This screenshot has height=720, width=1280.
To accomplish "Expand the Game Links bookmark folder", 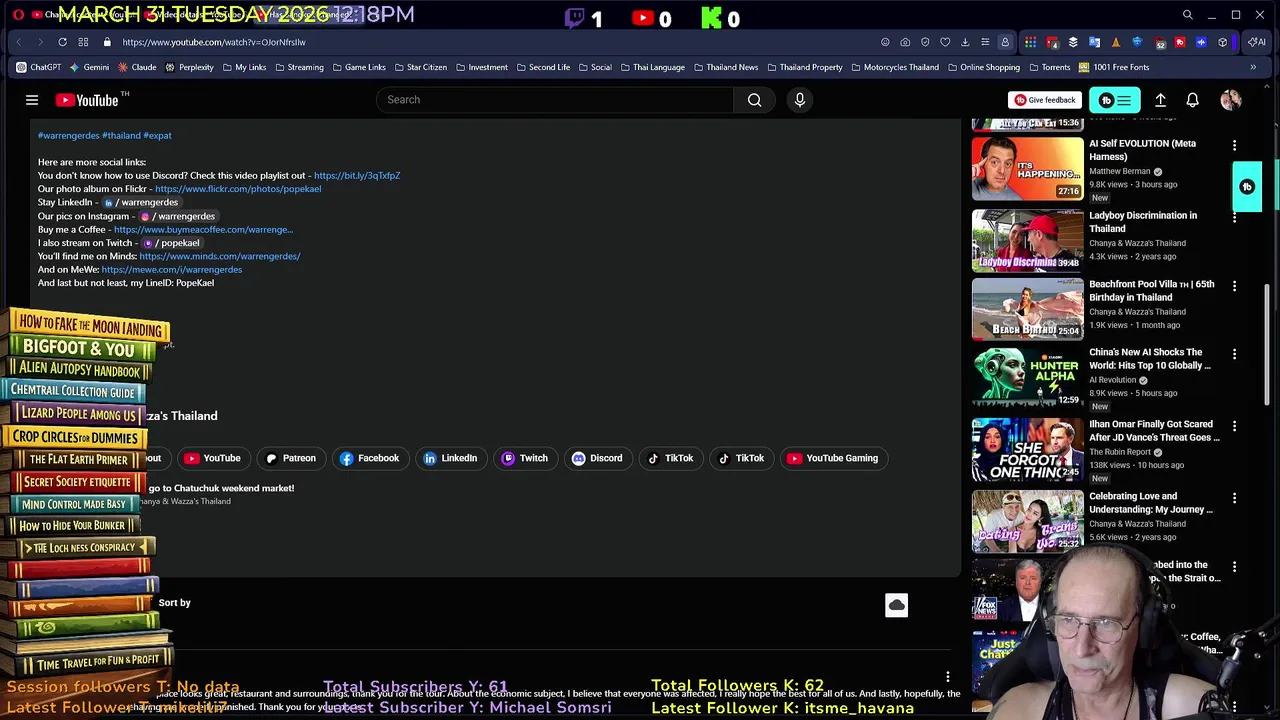I will click(x=359, y=67).
